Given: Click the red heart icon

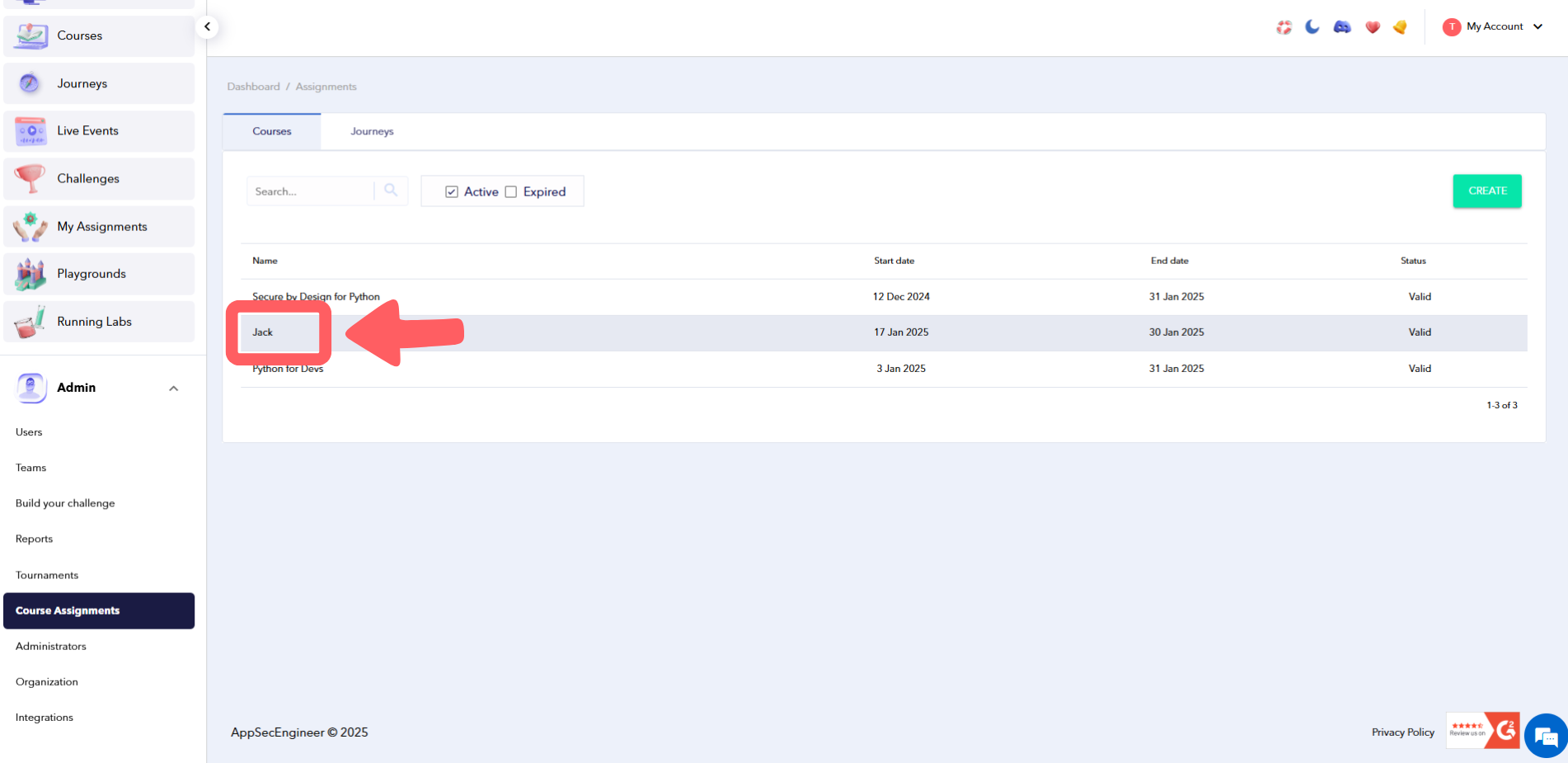Looking at the screenshot, I should click(1373, 27).
